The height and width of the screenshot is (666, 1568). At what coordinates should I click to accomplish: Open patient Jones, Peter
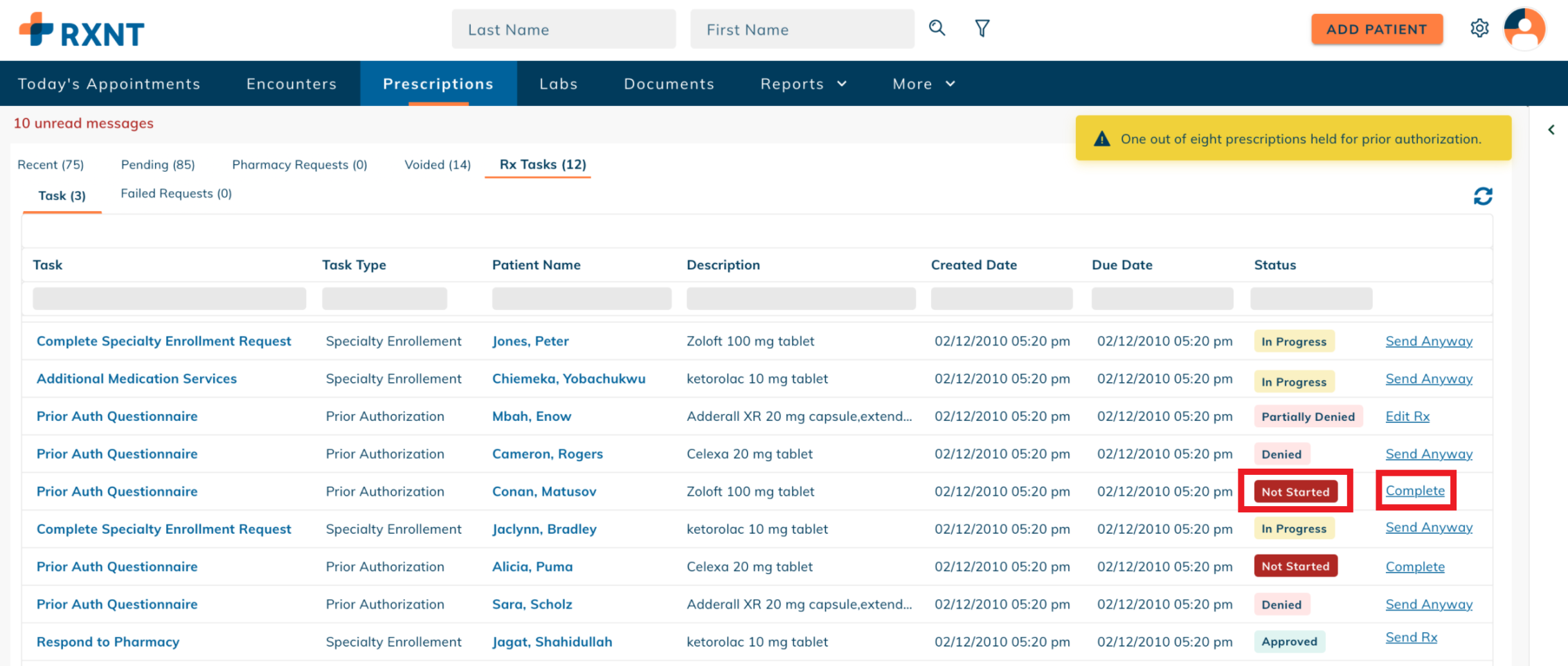(x=530, y=341)
